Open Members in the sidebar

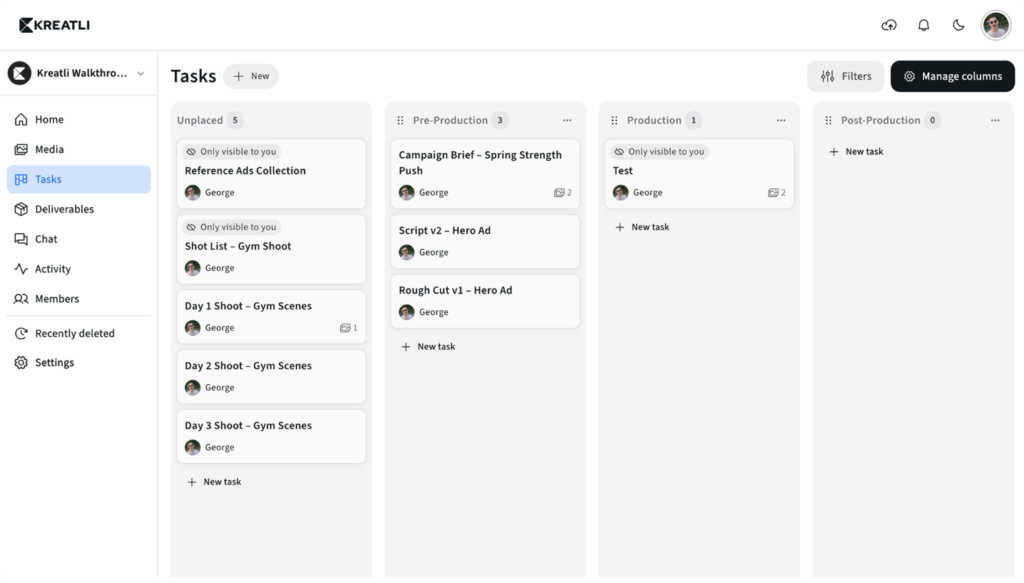(79, 299)
